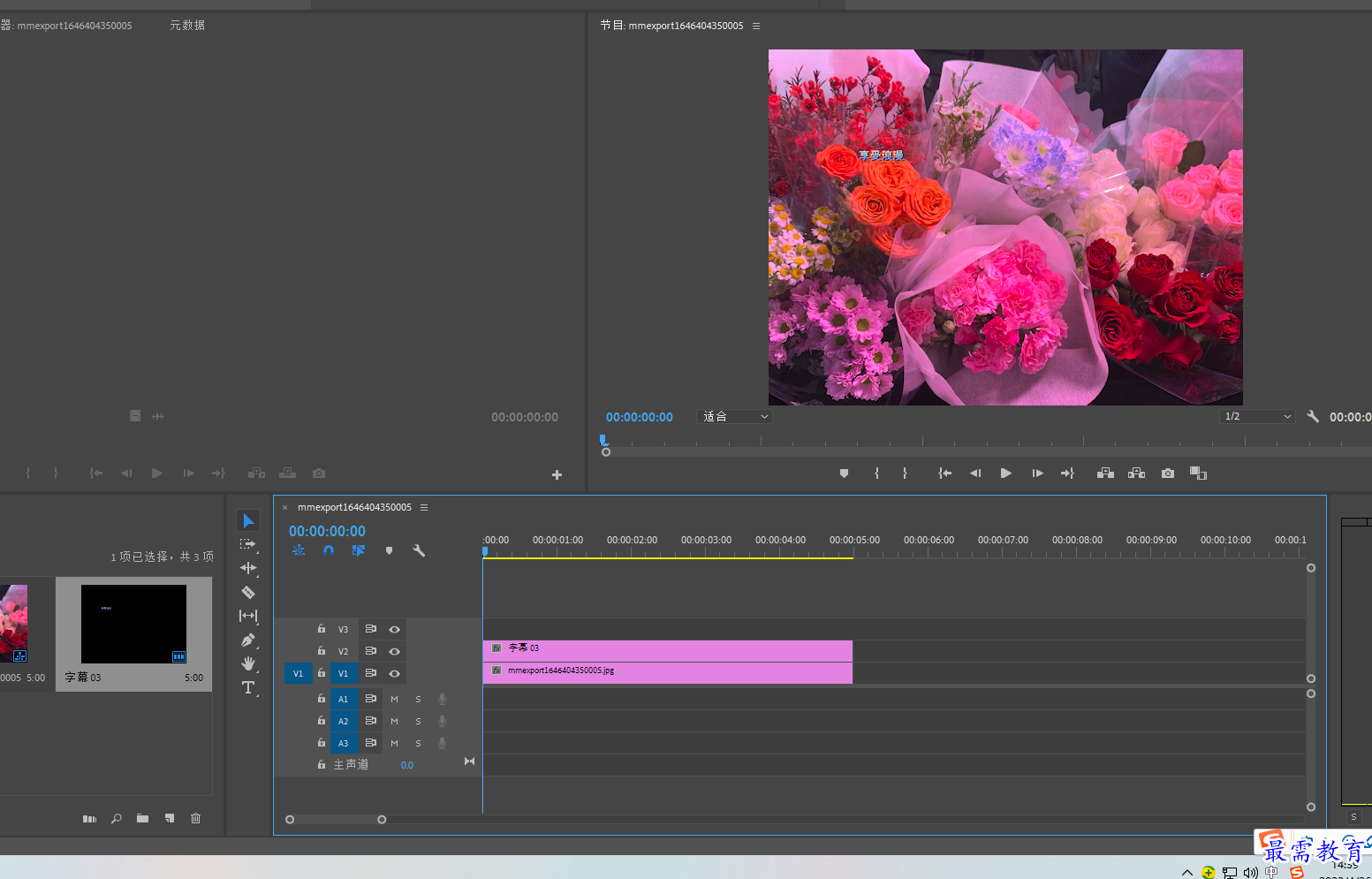Select the mmexport1646404350005.jpg clip on V1

668,672
